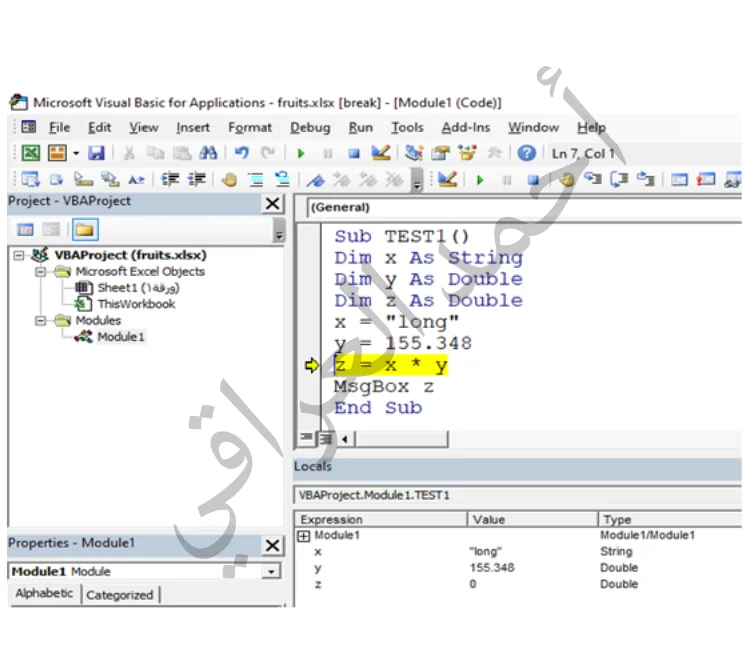This screenshot has width=751, height=664.
Task: Click the Quick Info icon
Action: click(83, 180)
